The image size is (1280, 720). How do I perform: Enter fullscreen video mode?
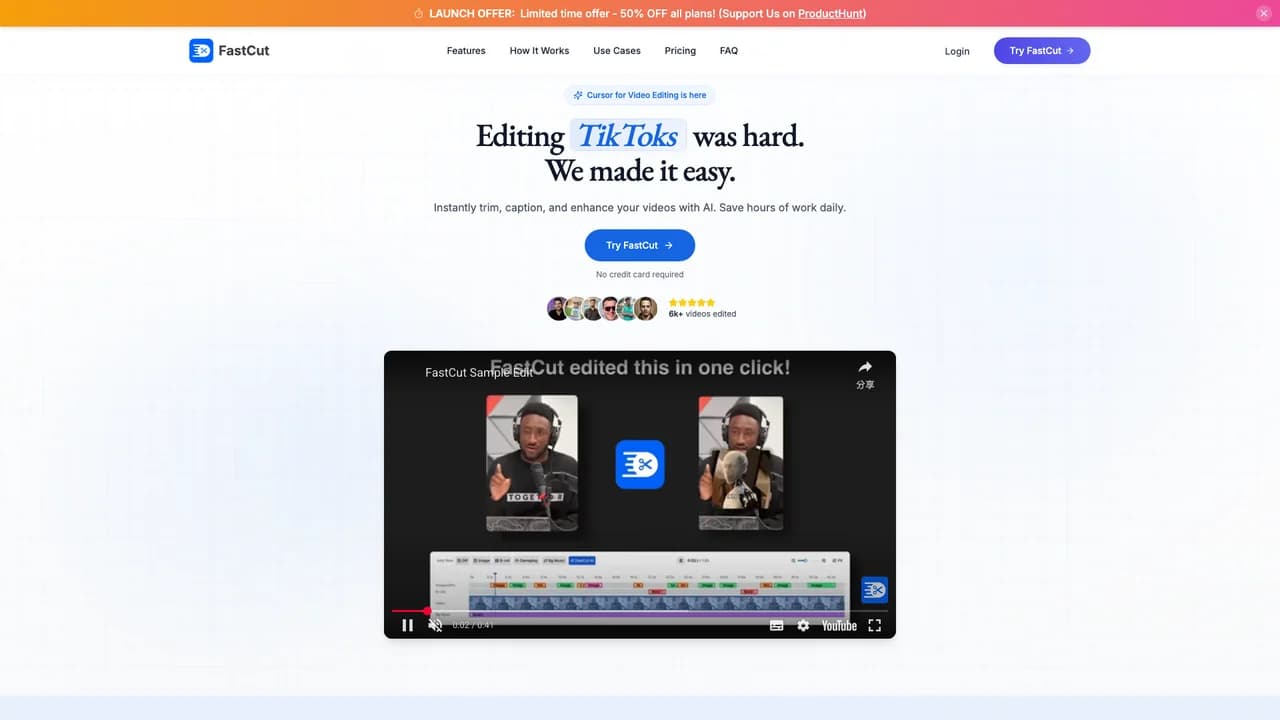click(874, 625)
